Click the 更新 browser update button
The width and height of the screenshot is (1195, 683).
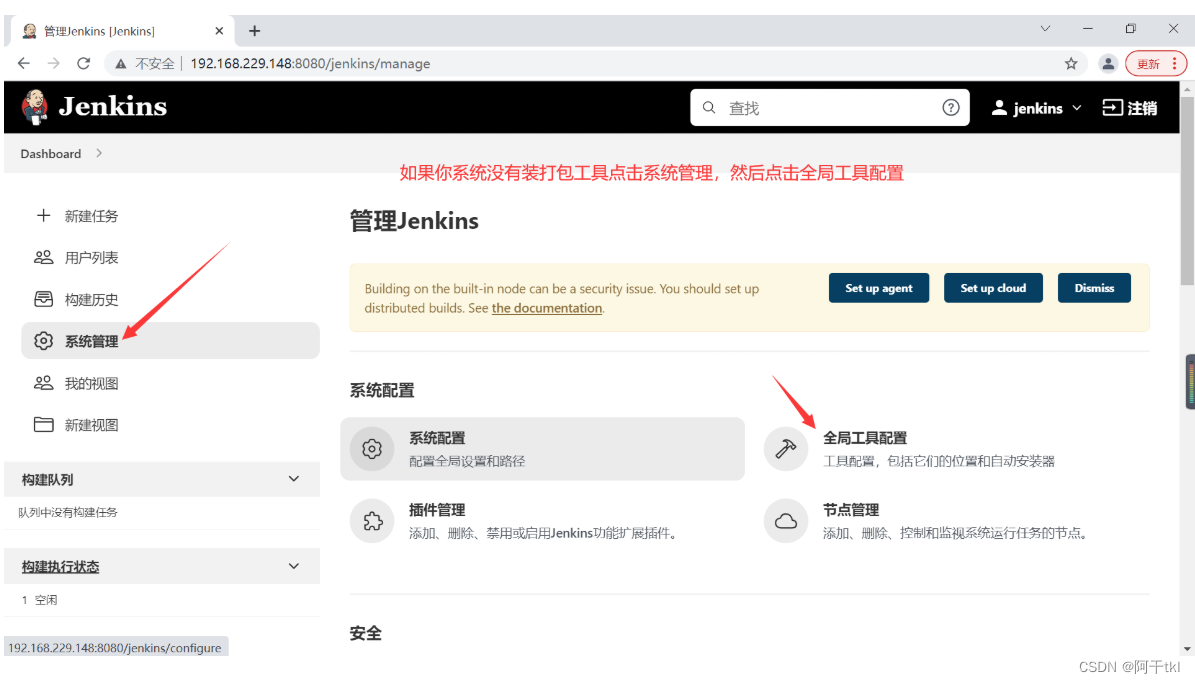tap(1148, 64)
